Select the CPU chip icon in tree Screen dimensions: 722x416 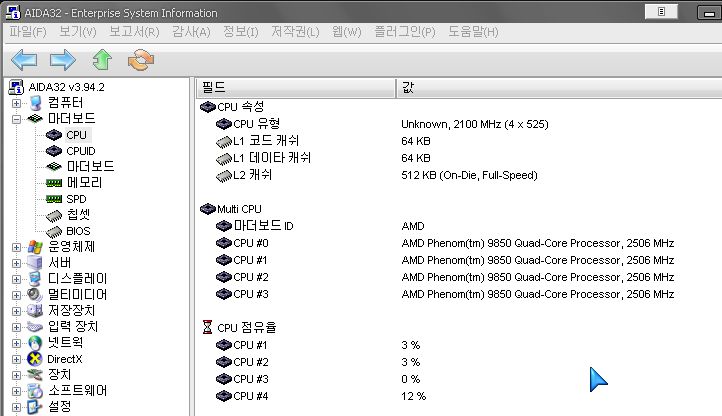point(54,135)
